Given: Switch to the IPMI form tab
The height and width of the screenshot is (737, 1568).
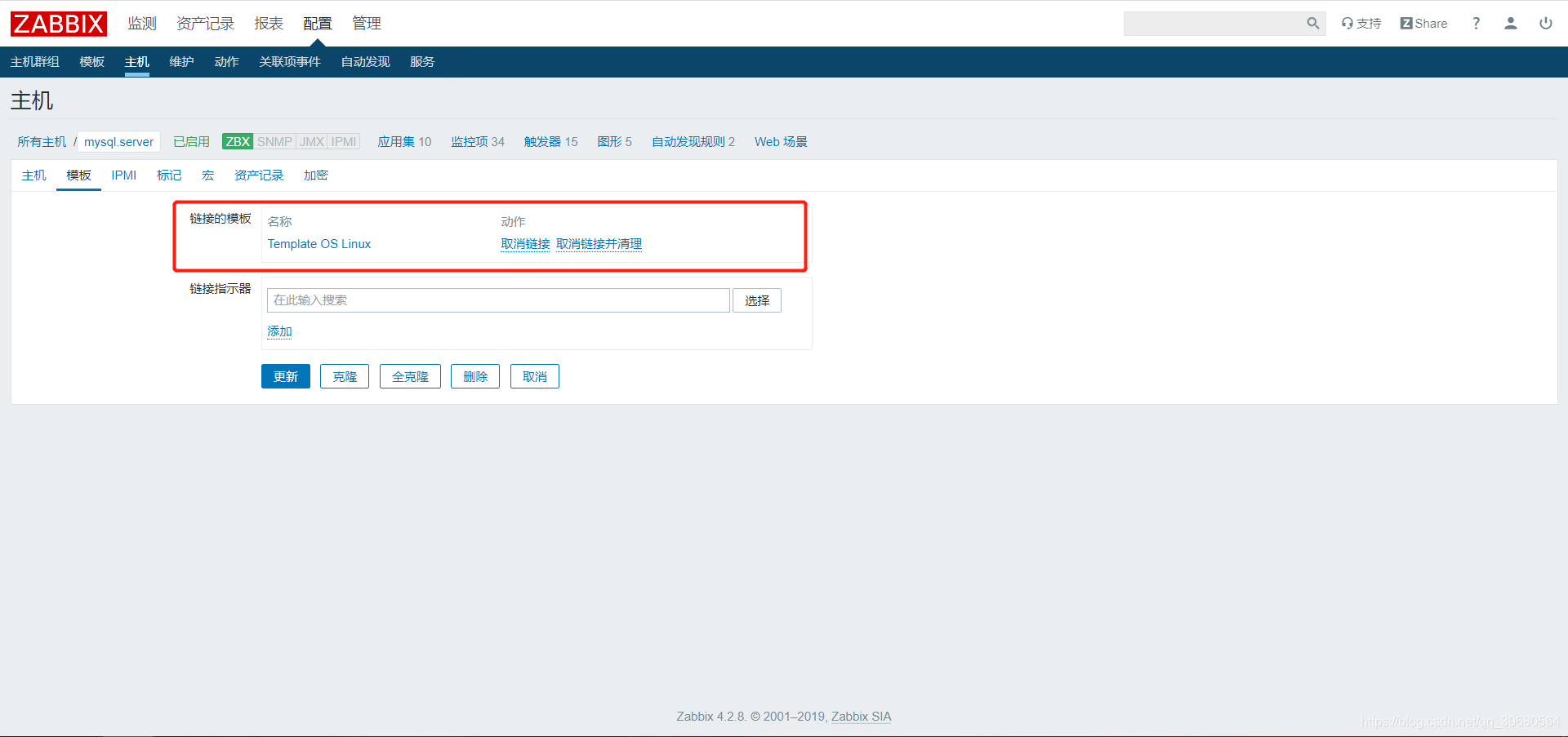Looking at the screenshot, I should 124,175.
